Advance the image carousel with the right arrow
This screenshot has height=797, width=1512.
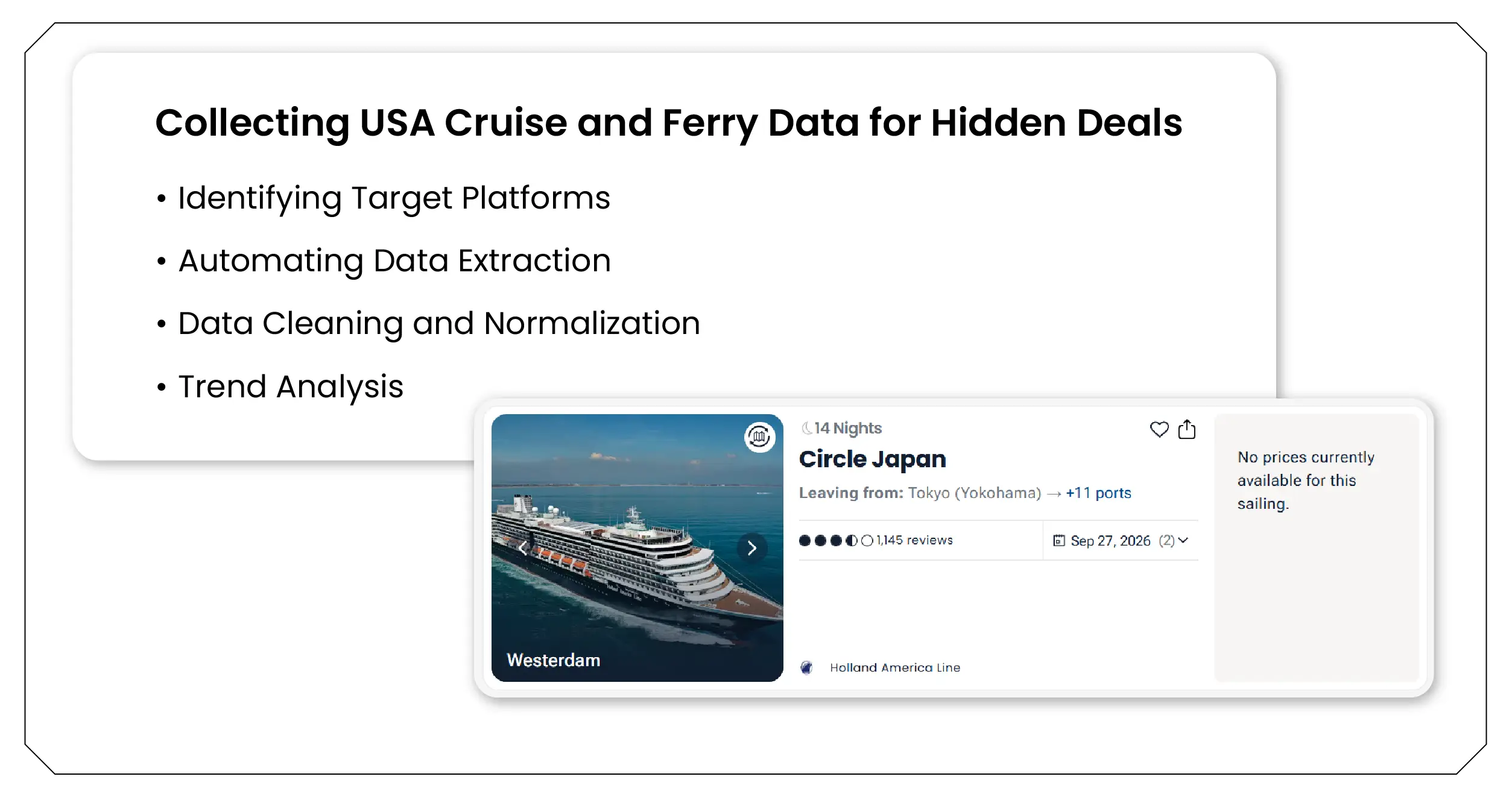751,548
